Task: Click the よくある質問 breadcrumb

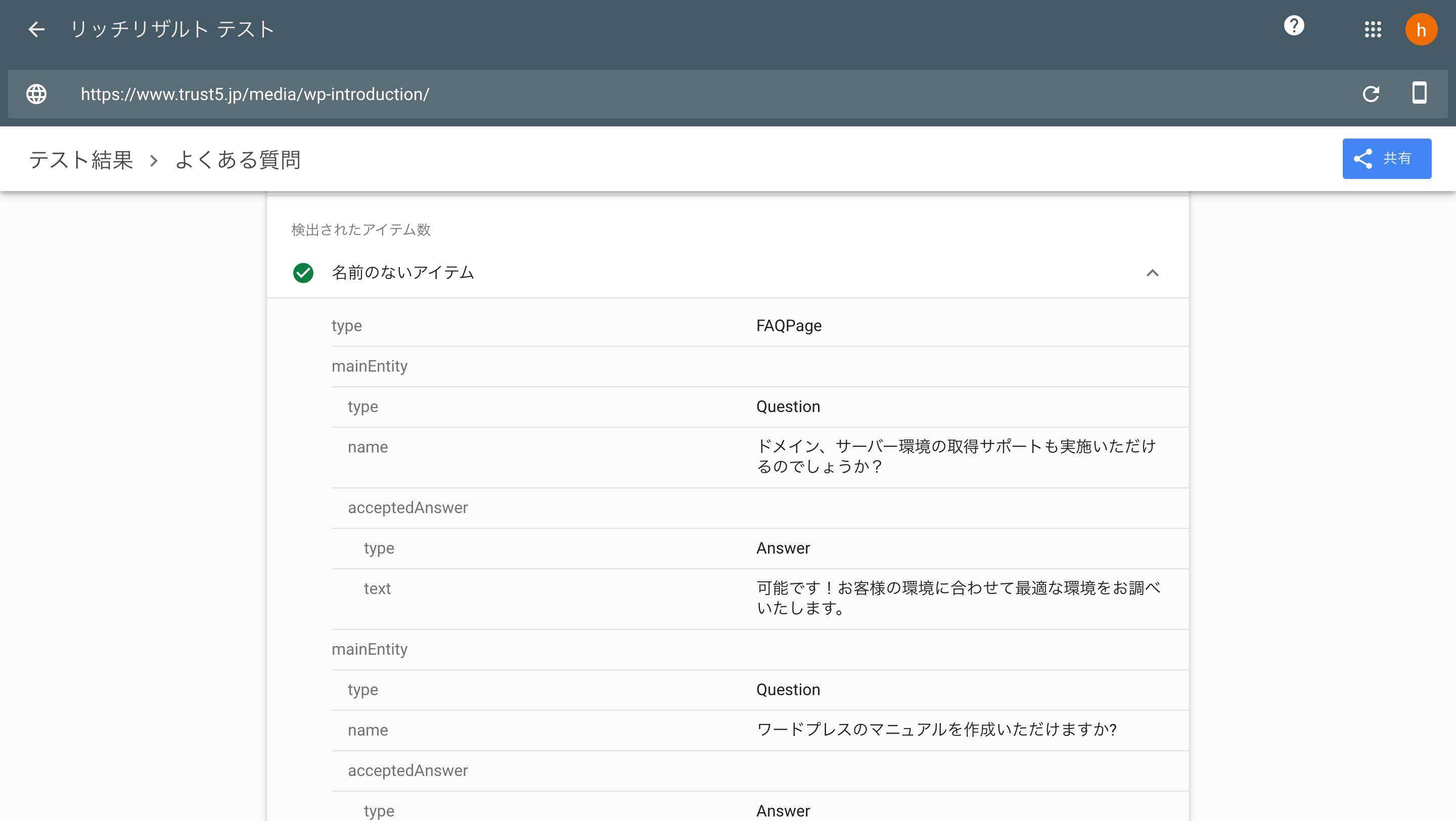Action: [238, 160]
